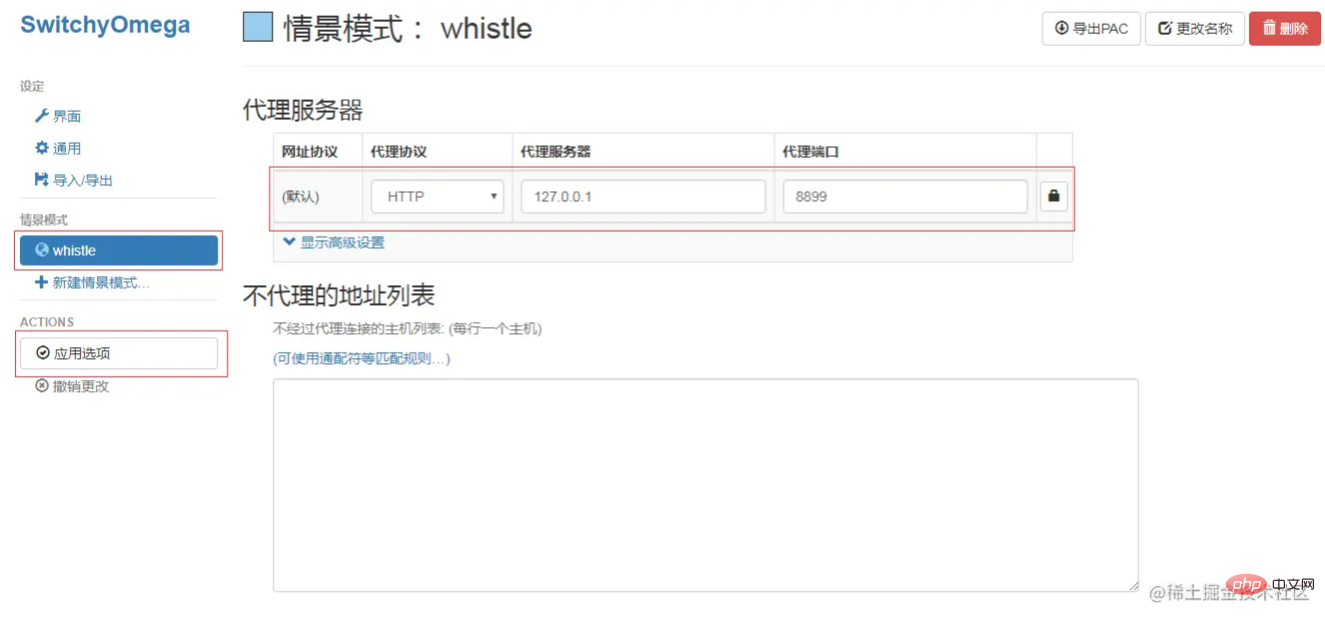This screenshot has height=617, width=1325.
Task: Click the save icon for 导入/导出
Action: point(42,180)
